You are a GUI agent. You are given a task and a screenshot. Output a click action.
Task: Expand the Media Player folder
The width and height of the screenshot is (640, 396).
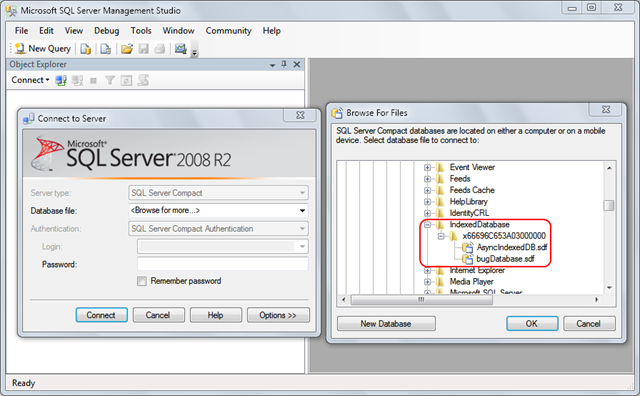click(427, 282)
